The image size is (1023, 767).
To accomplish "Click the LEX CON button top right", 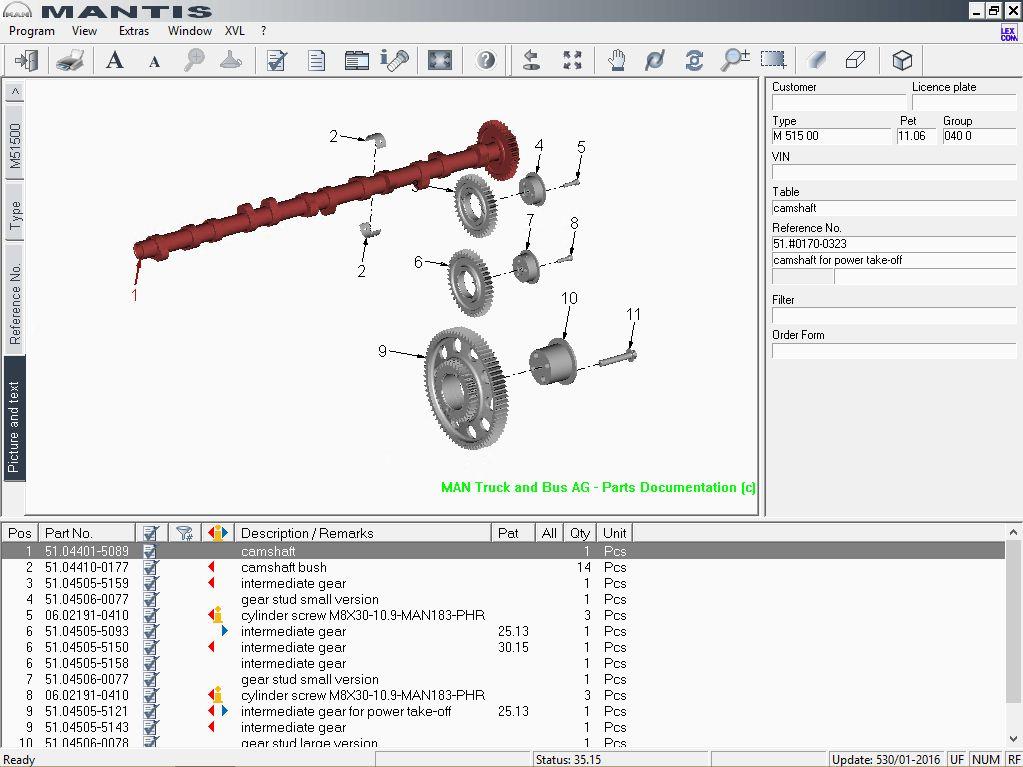I will (x=1007, y=31).
